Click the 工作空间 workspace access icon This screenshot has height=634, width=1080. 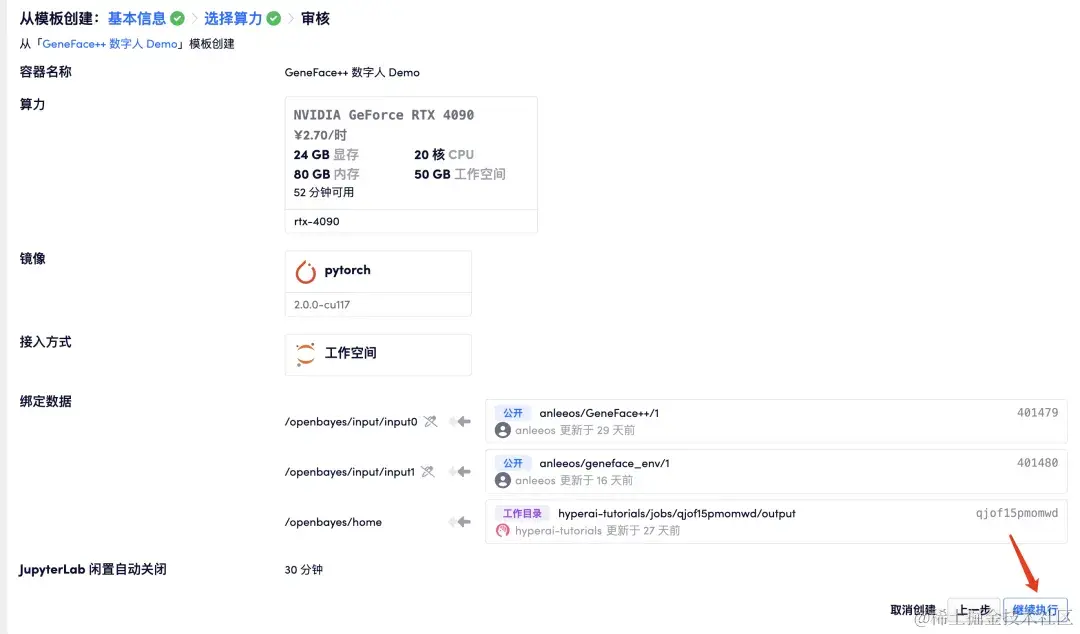click(305, 355)
